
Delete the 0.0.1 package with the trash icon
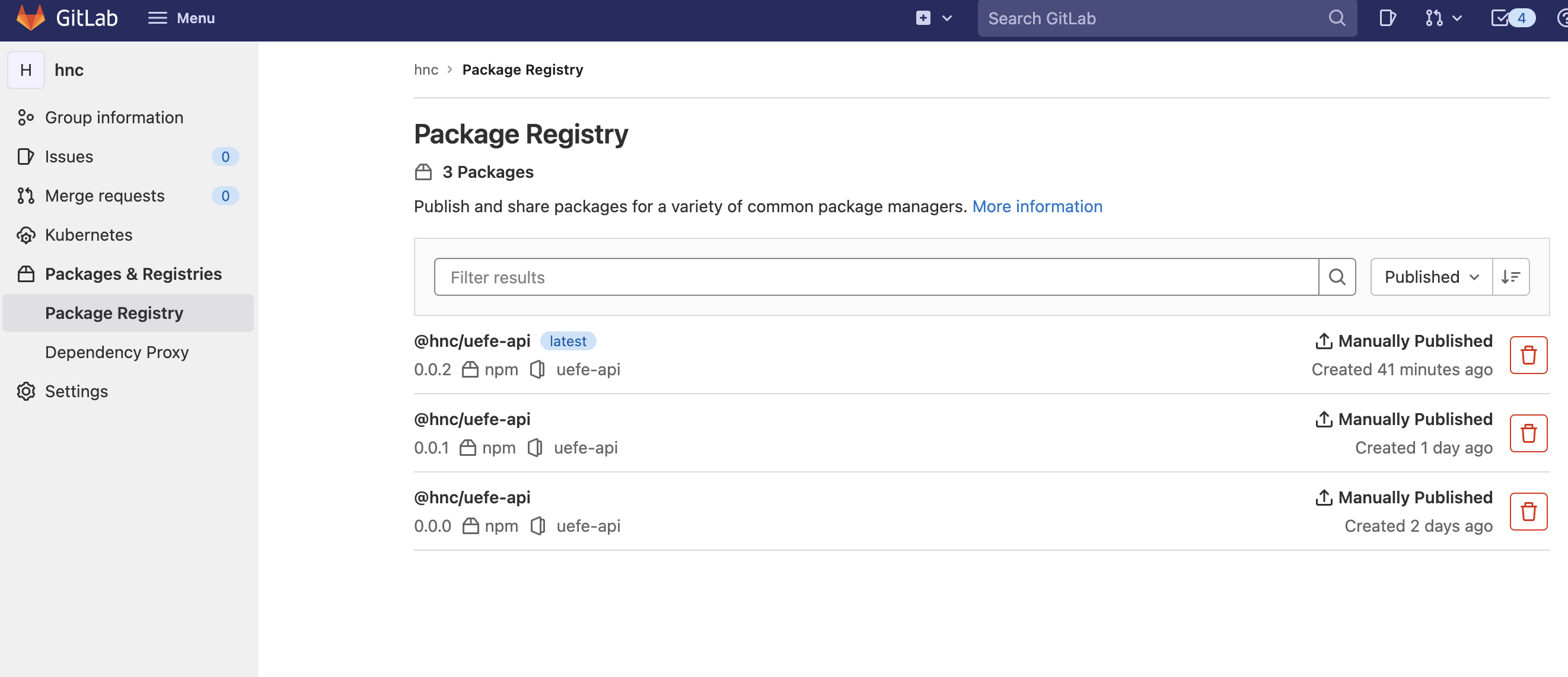click(x=1528, y=433)
